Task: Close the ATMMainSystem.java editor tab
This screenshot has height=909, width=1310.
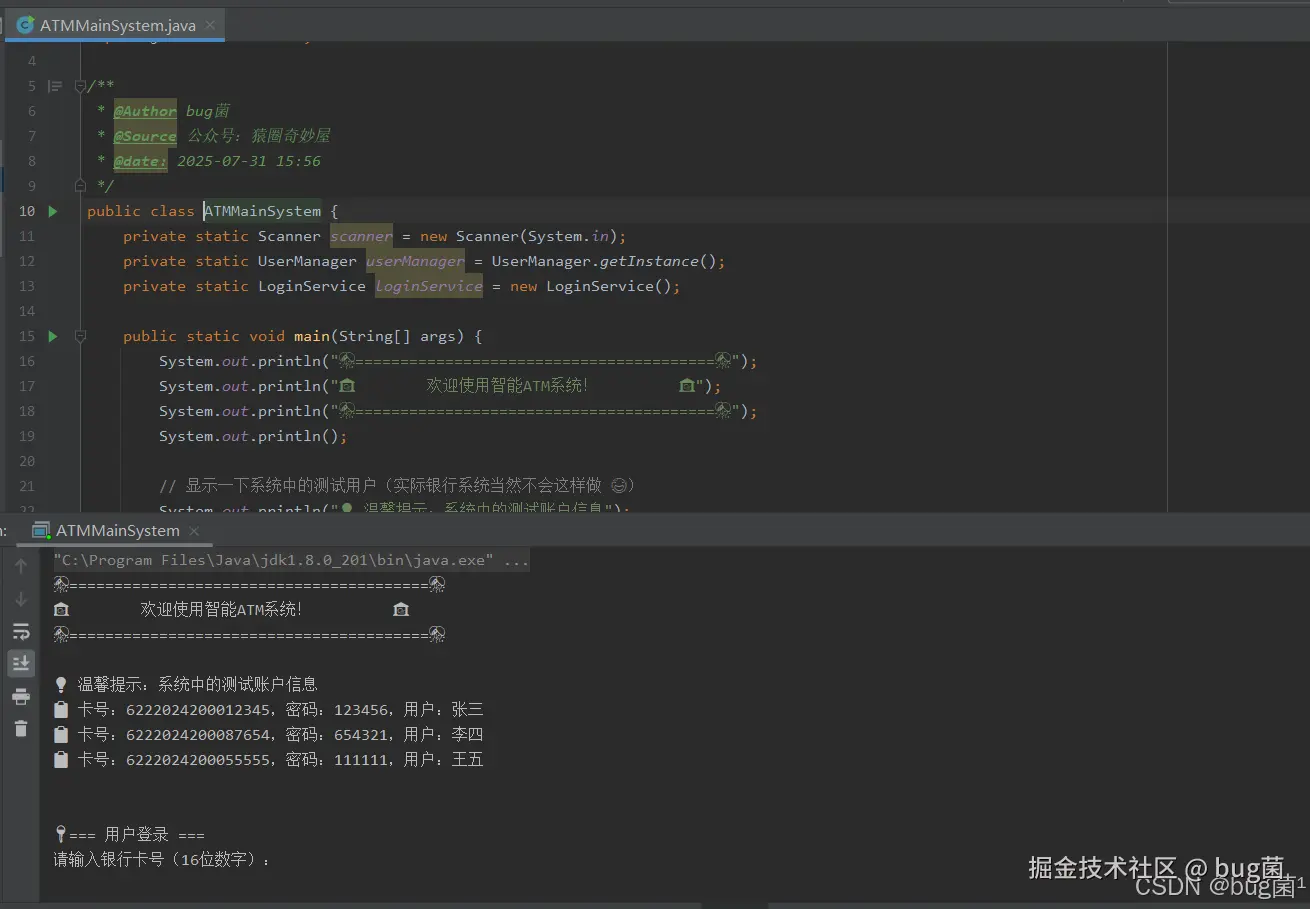Action: pos(210,26)
